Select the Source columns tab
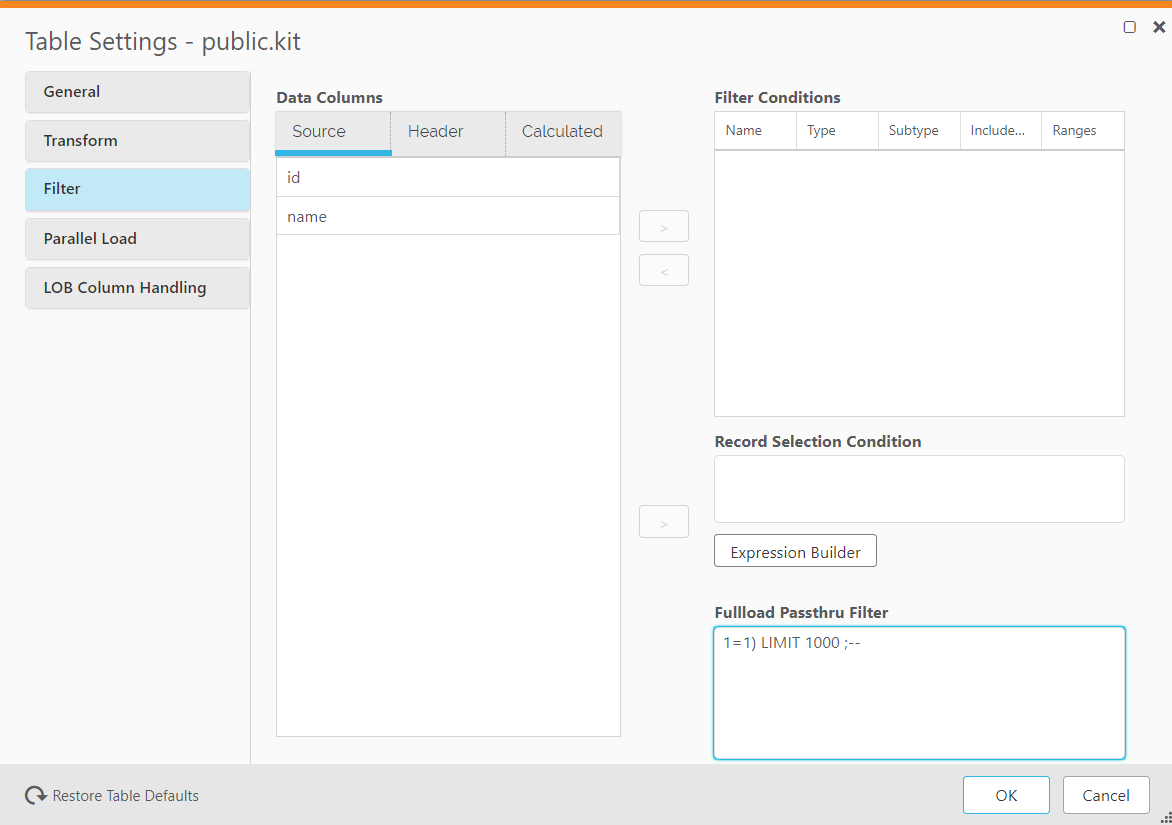 [319, 132]
